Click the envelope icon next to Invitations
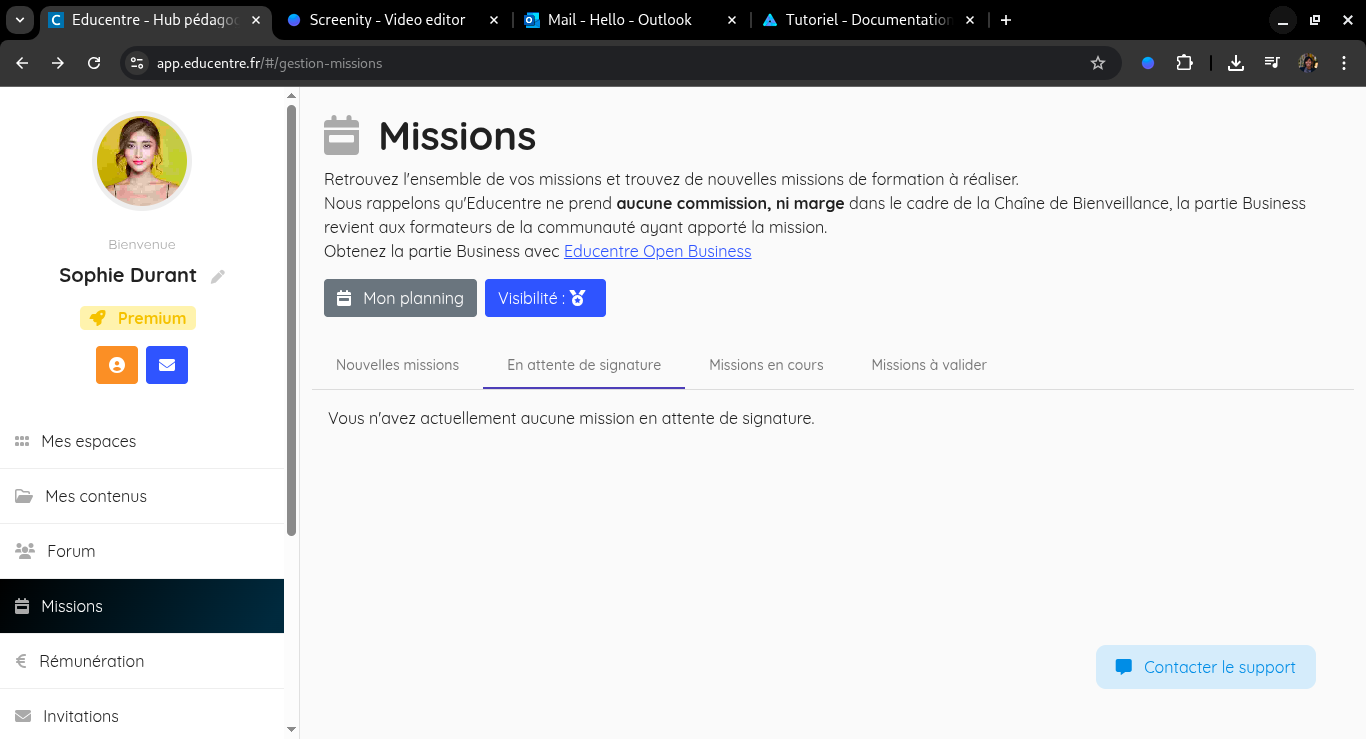Screen dimensions: 1366x739 [23, 716]
